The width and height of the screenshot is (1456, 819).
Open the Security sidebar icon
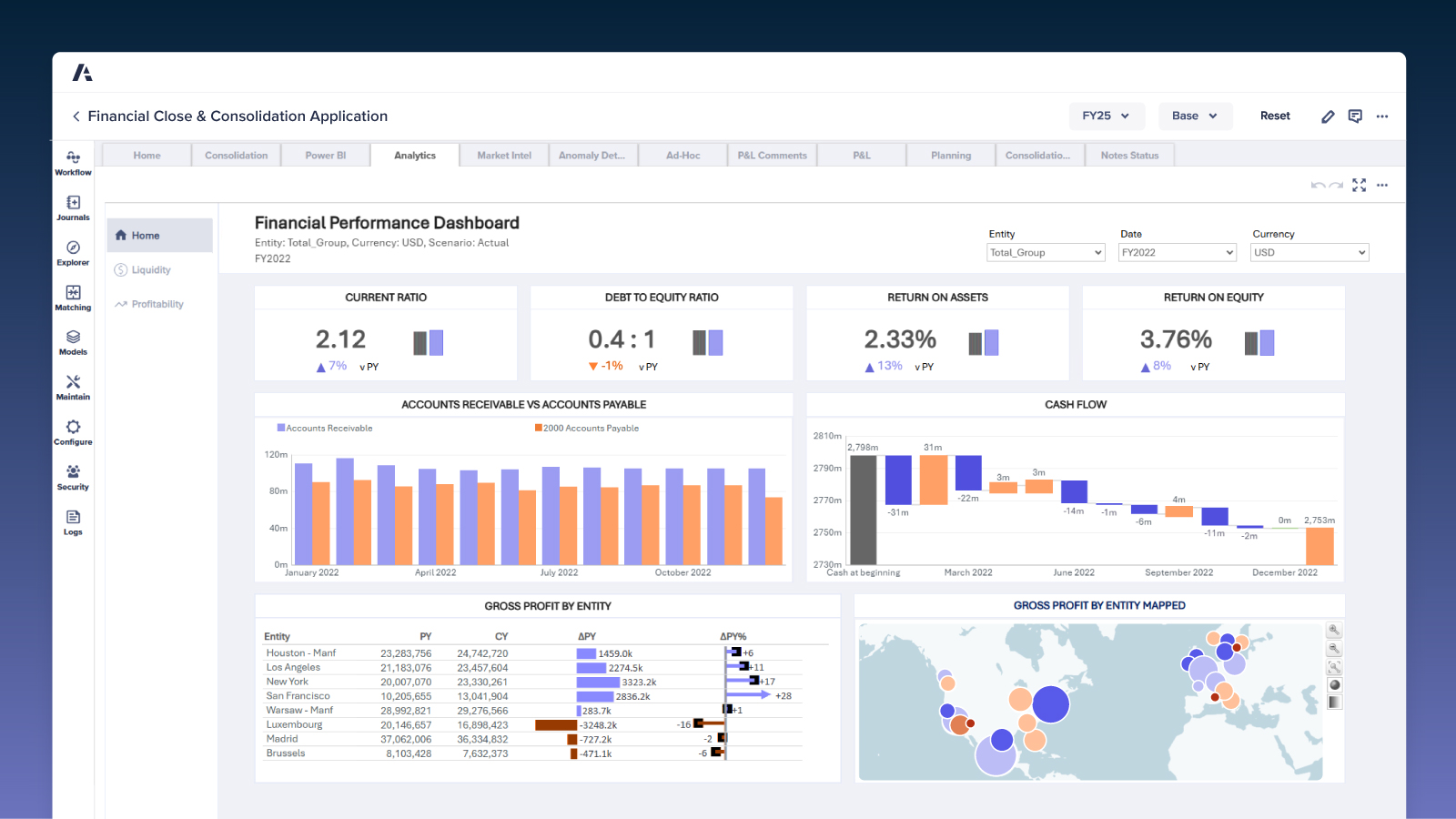73,472
